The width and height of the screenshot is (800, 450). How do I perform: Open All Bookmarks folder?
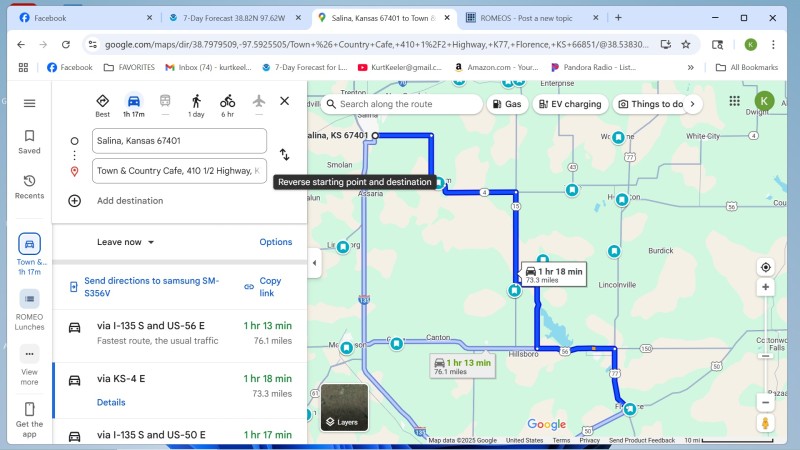(x=747, y=67)
